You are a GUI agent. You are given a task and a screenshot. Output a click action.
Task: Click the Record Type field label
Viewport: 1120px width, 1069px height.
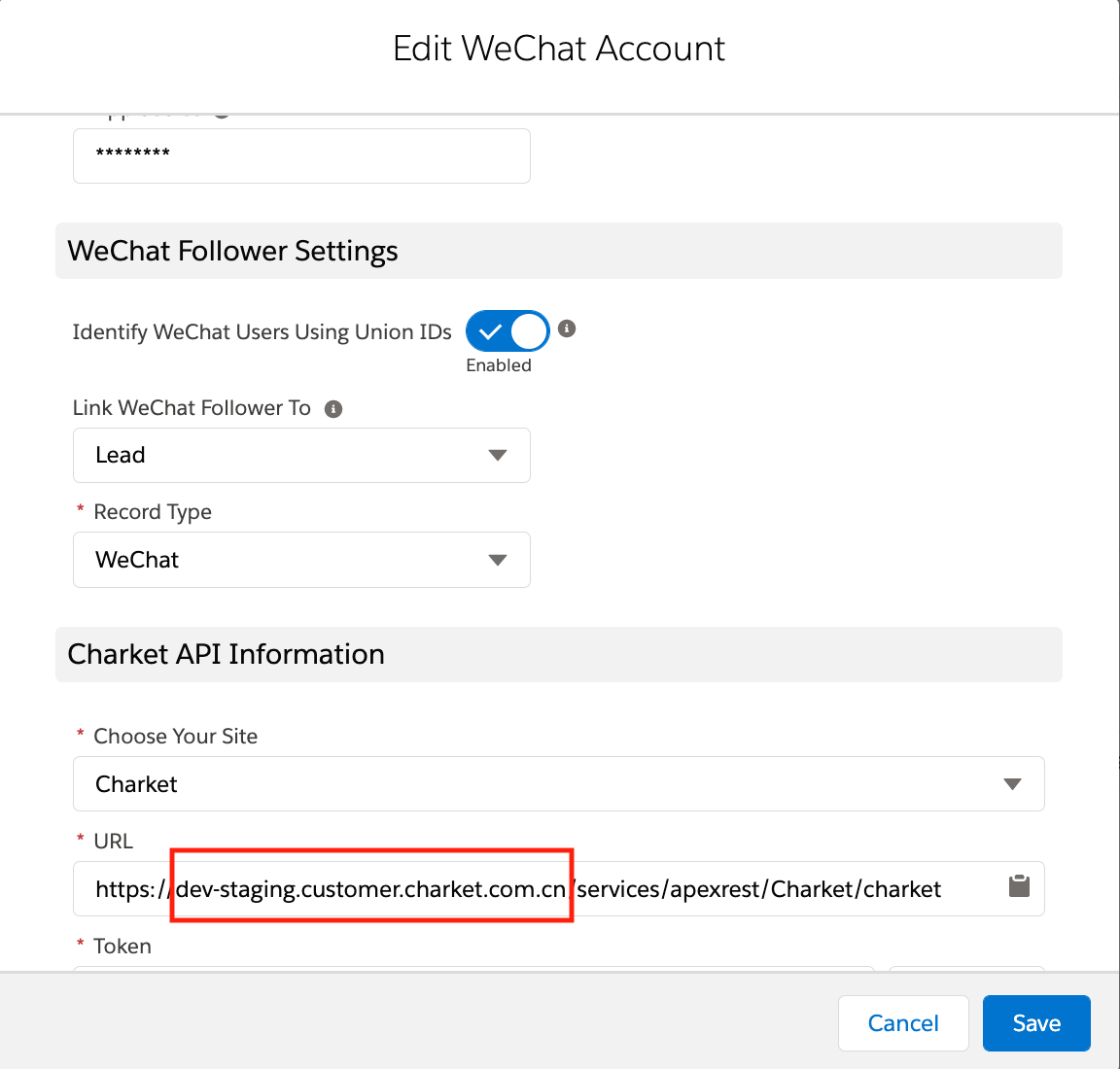(153, 512)
